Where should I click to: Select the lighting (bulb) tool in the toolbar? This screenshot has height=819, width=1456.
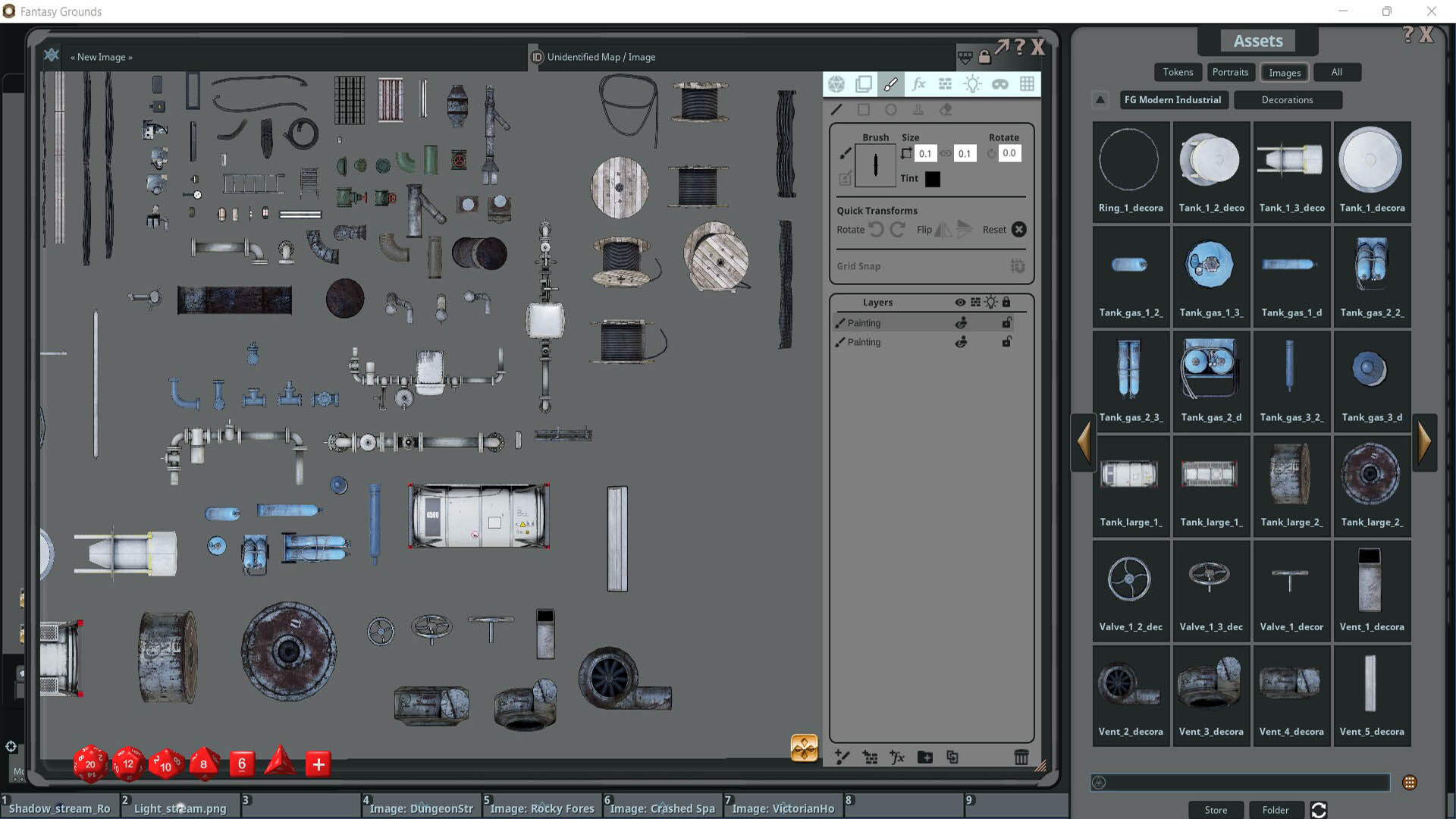pos(972,84)
